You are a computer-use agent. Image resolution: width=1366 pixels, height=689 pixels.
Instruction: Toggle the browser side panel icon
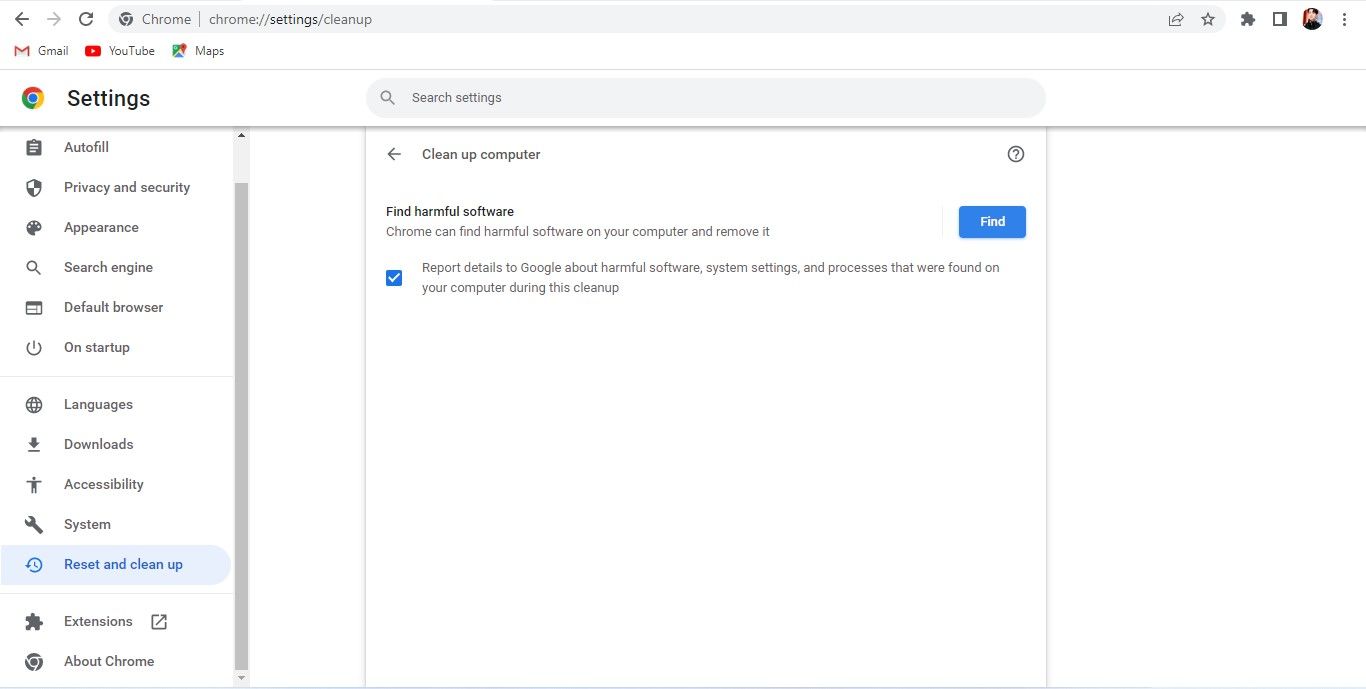[1279, 19]
